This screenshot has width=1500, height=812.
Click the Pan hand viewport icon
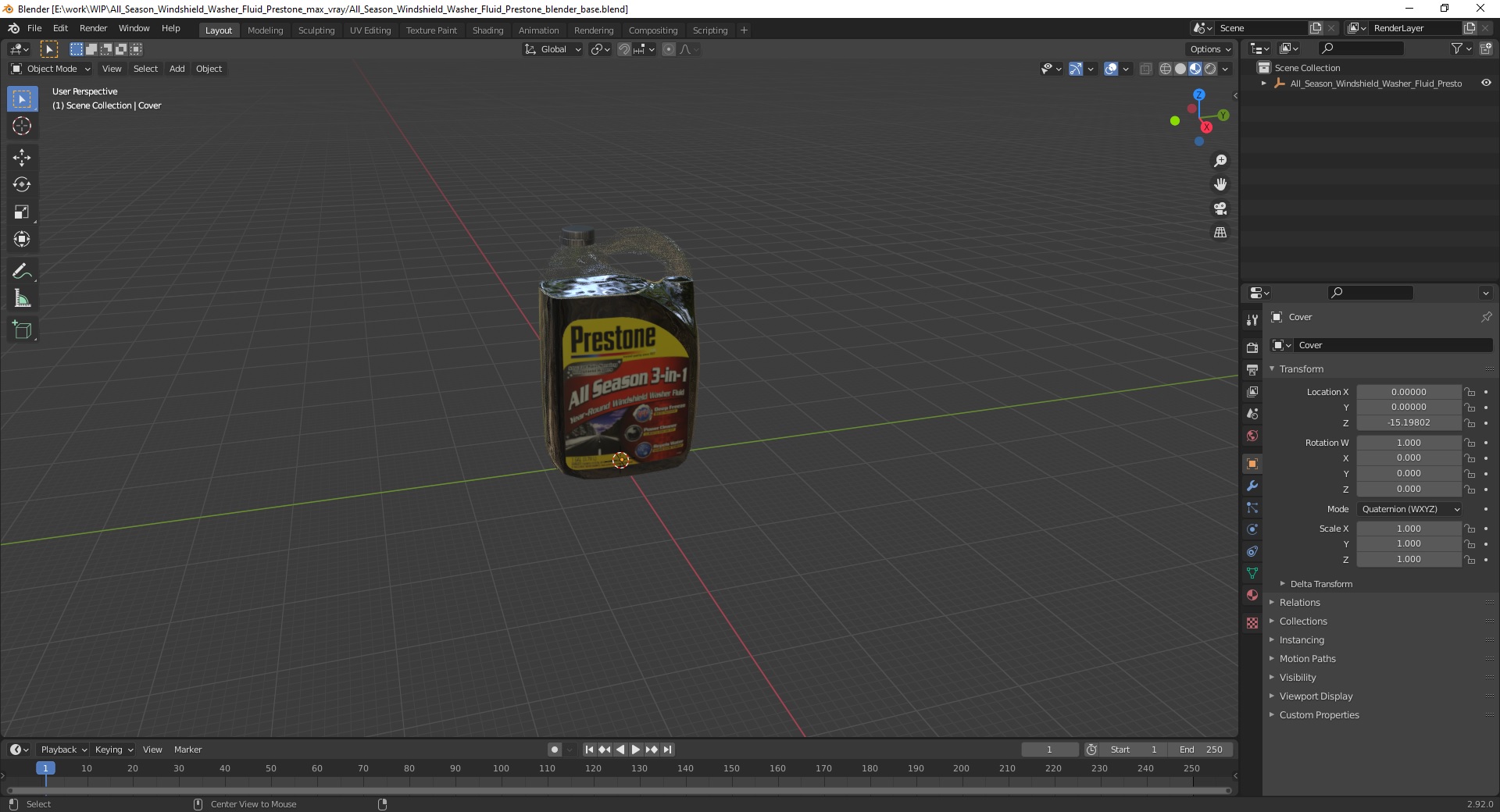coord(1220,184)
